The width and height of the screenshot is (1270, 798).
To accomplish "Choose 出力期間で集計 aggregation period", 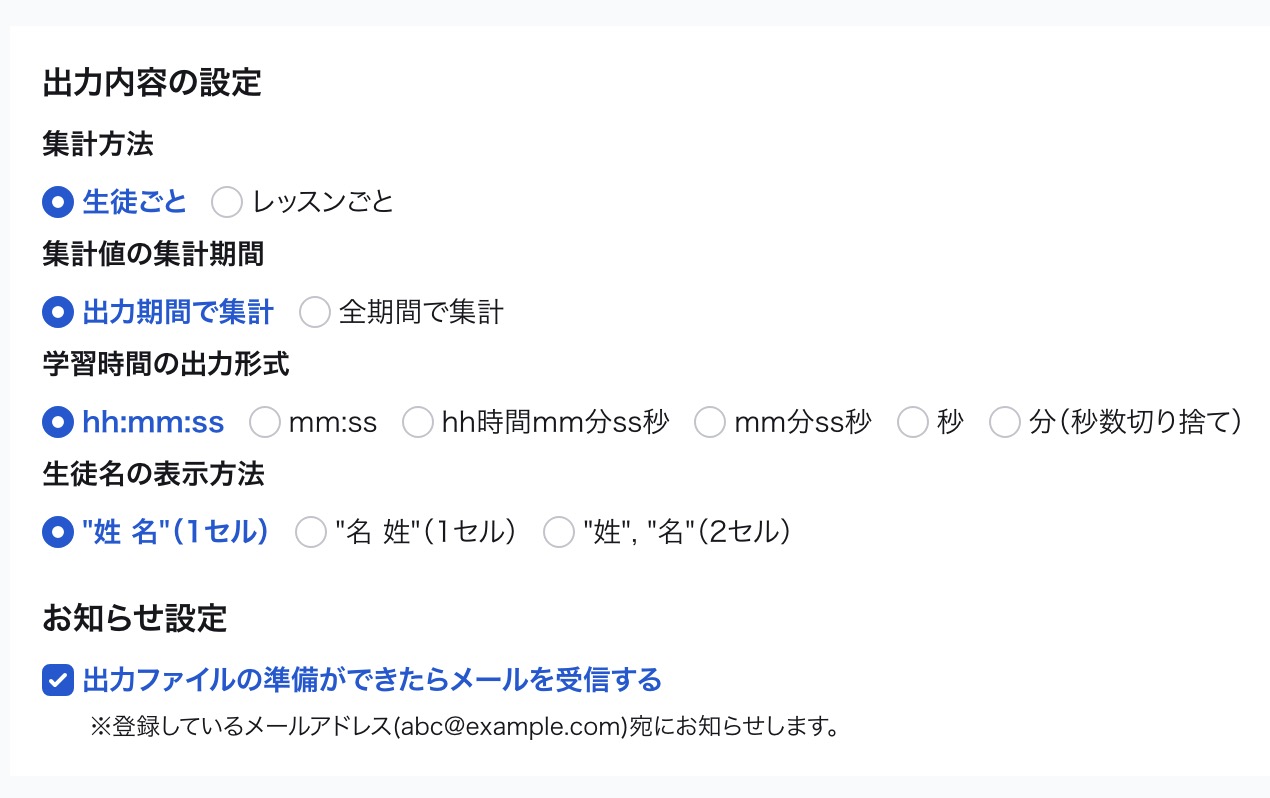I will click(x=58, y=312).
